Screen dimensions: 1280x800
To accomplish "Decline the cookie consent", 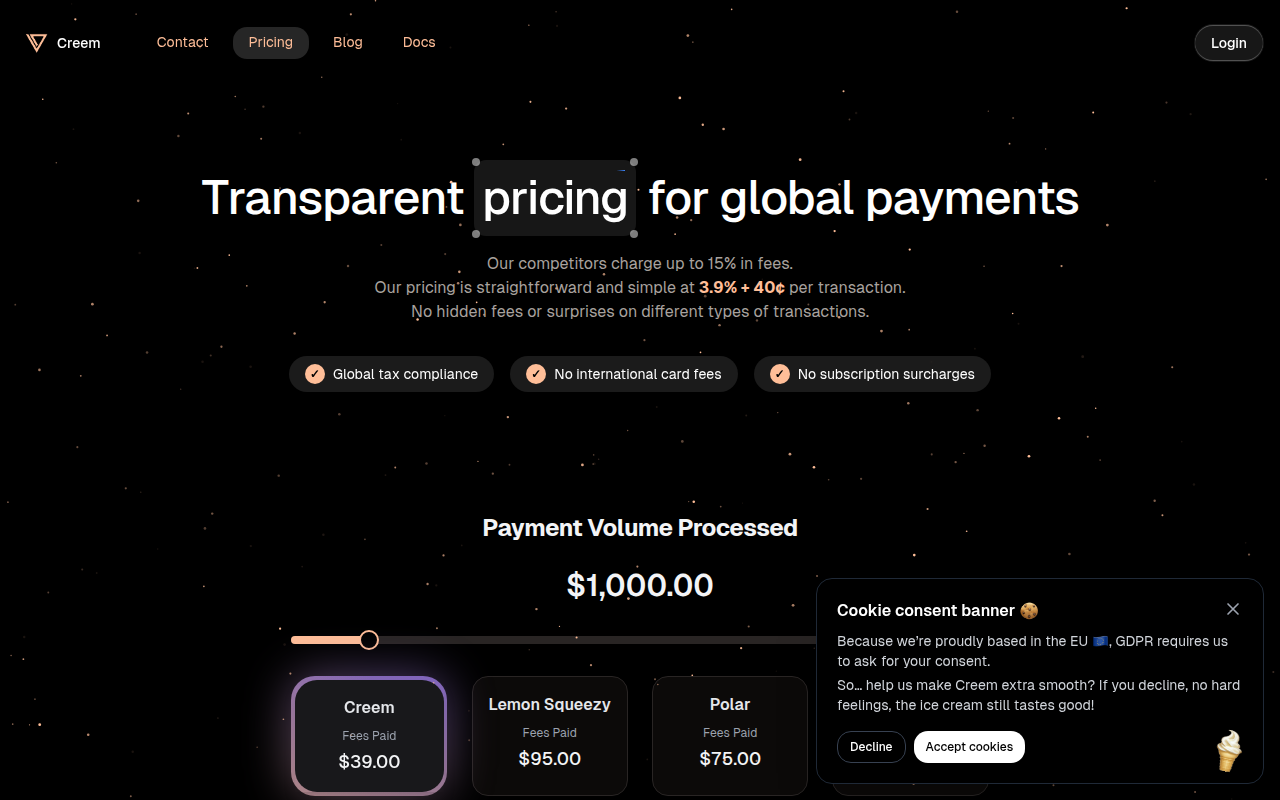I will coord(871,747).
